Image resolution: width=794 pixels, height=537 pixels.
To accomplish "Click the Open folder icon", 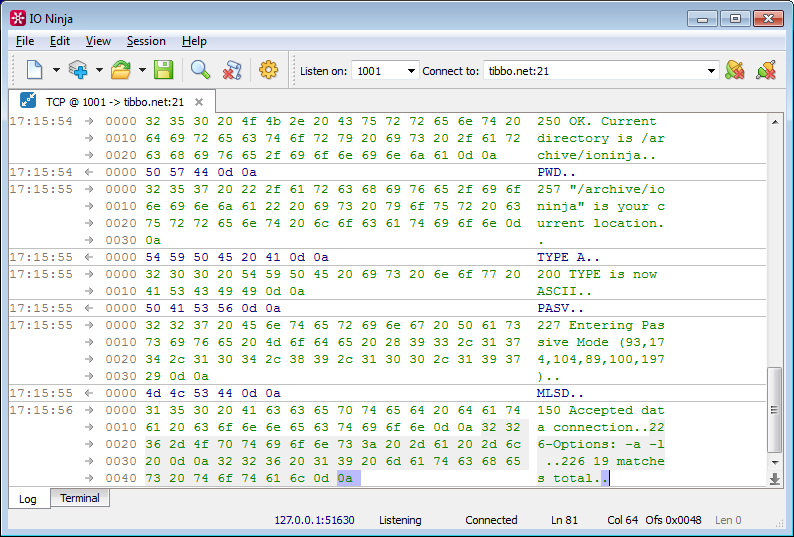I will pyautogui.click(x=121, y=70).
